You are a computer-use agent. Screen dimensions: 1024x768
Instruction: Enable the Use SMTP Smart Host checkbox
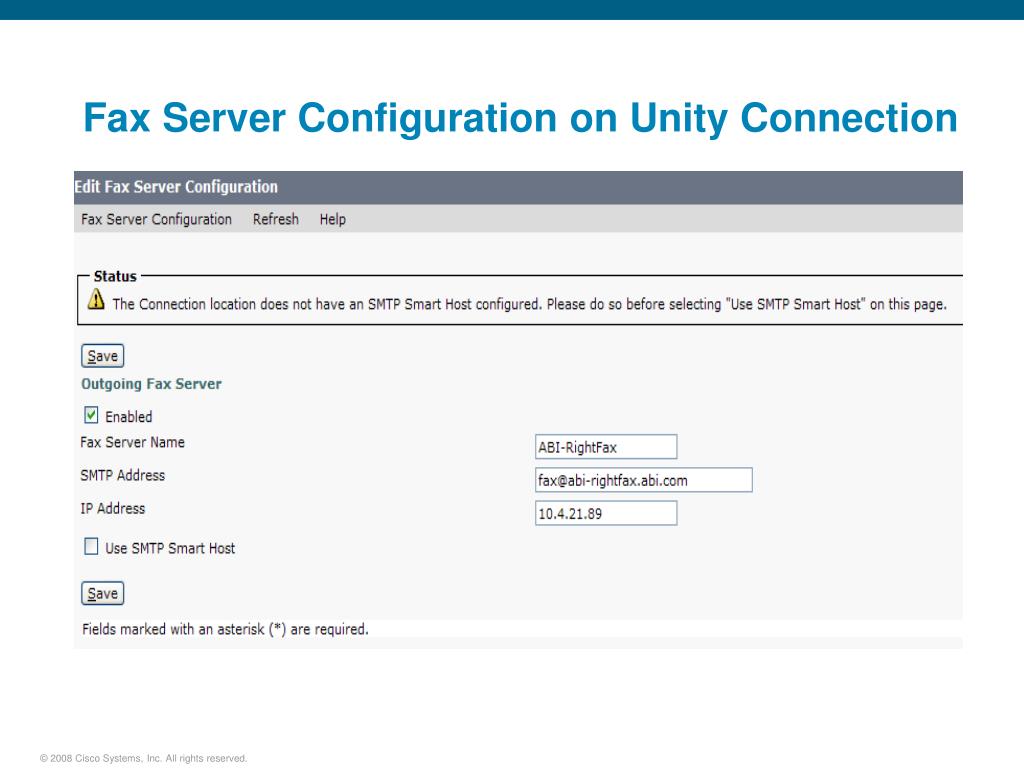coord(91,547)
